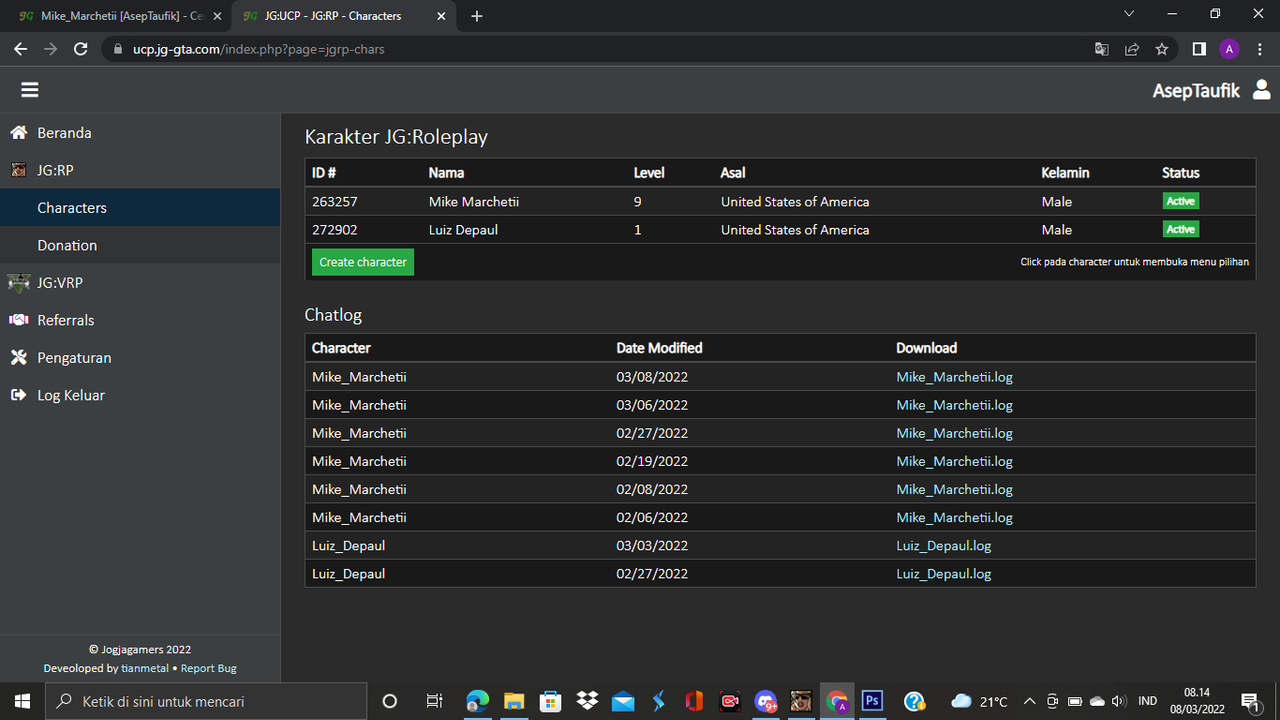This screenshot has width=1280, height=720.
Task: Download Mike_Marchetii.log dated 03/06/2022
Action: [x=954, y=405]
